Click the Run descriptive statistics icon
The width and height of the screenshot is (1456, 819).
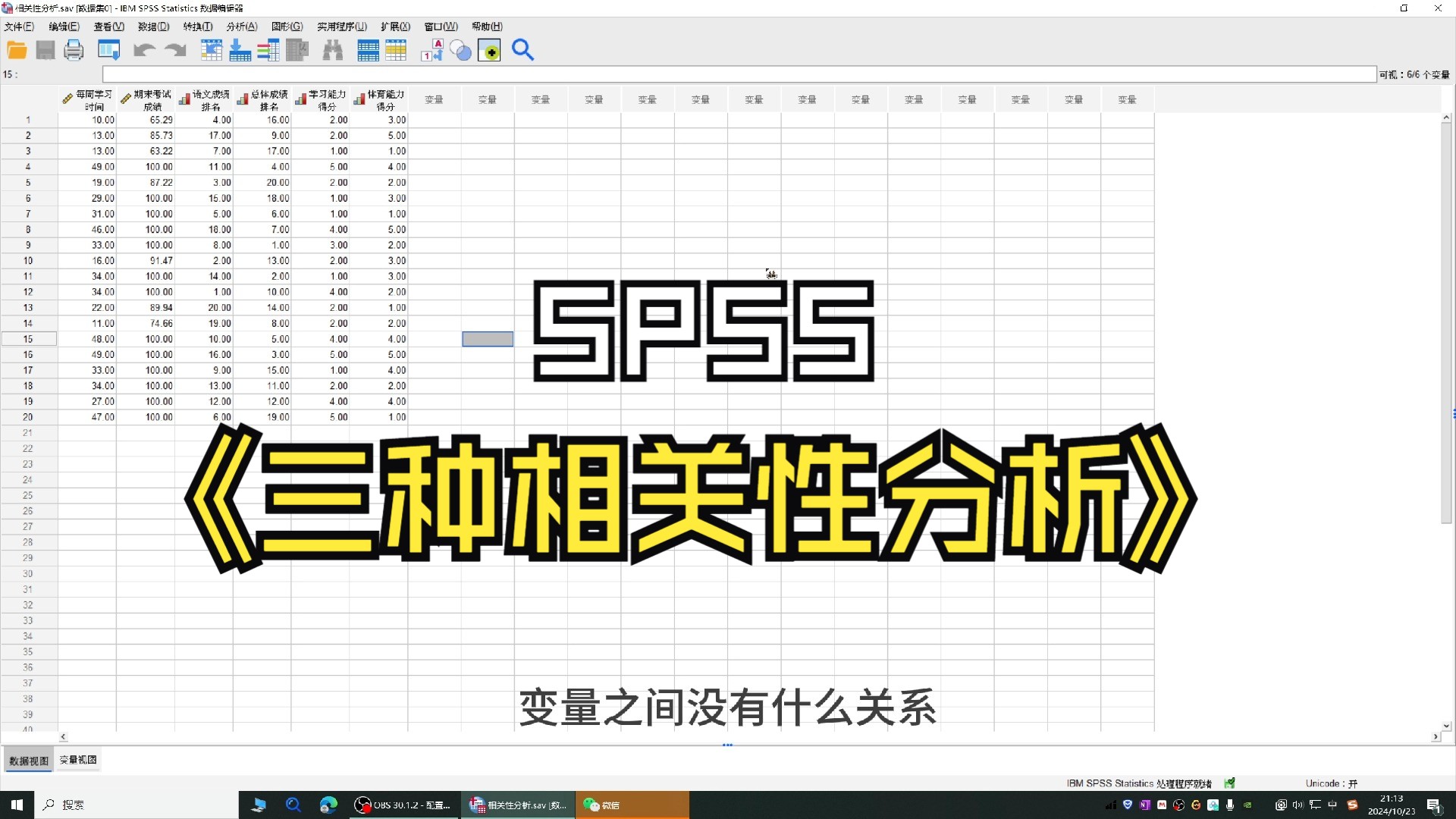[x=297, y=51]
